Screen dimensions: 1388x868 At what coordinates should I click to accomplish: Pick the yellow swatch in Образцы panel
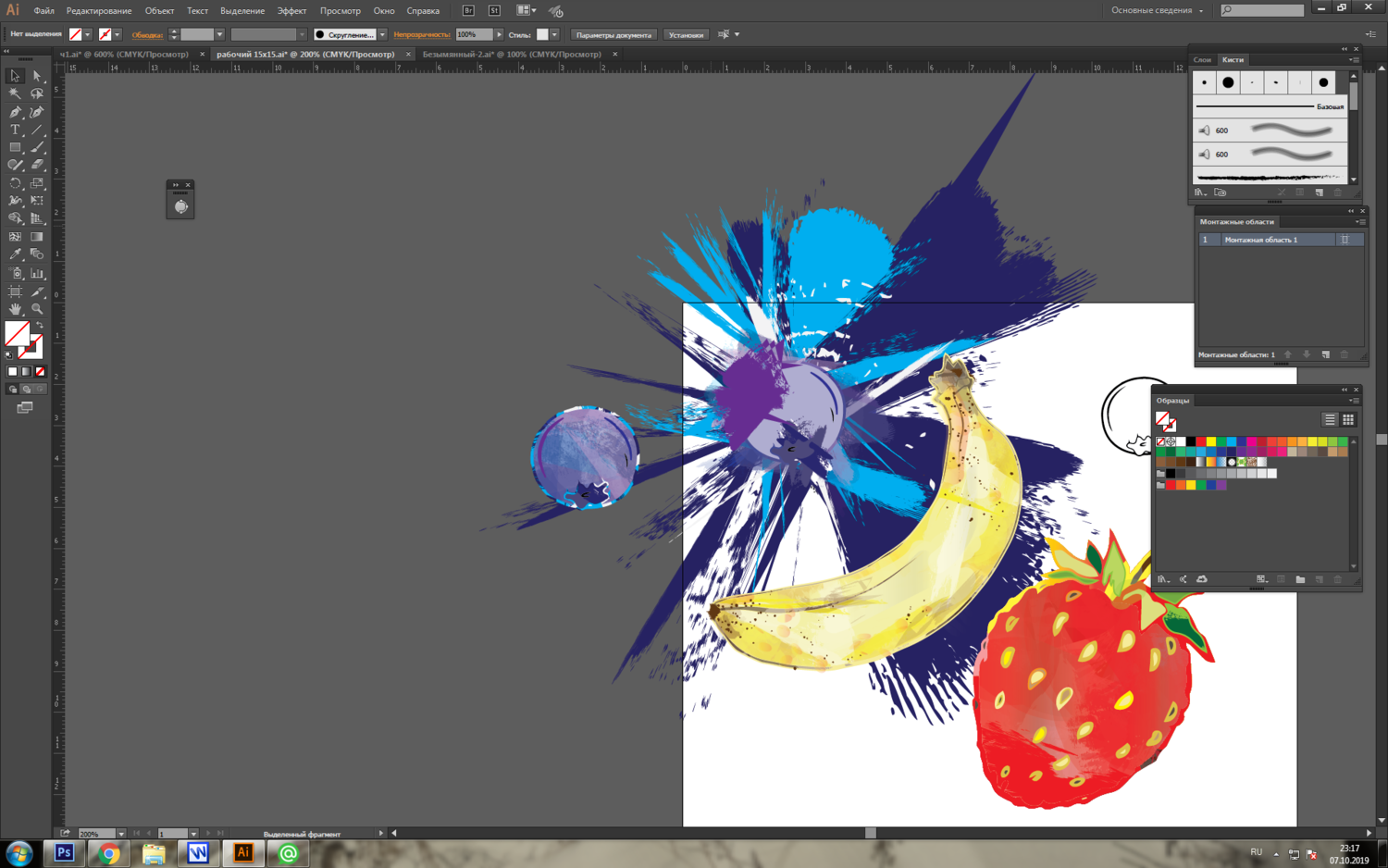click(1210, 442)
